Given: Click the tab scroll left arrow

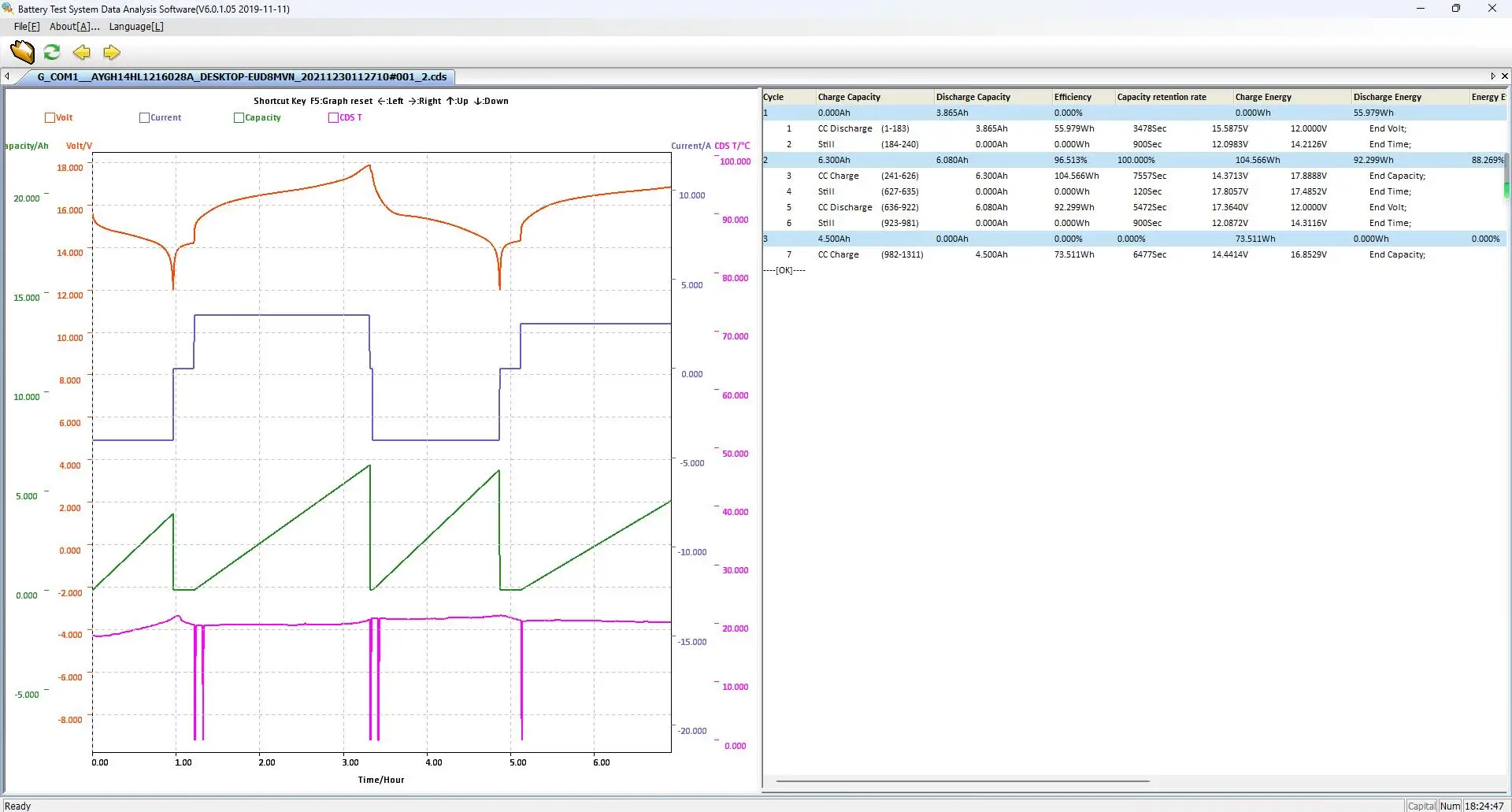Looking at the screenshot, I should (7, 76).
